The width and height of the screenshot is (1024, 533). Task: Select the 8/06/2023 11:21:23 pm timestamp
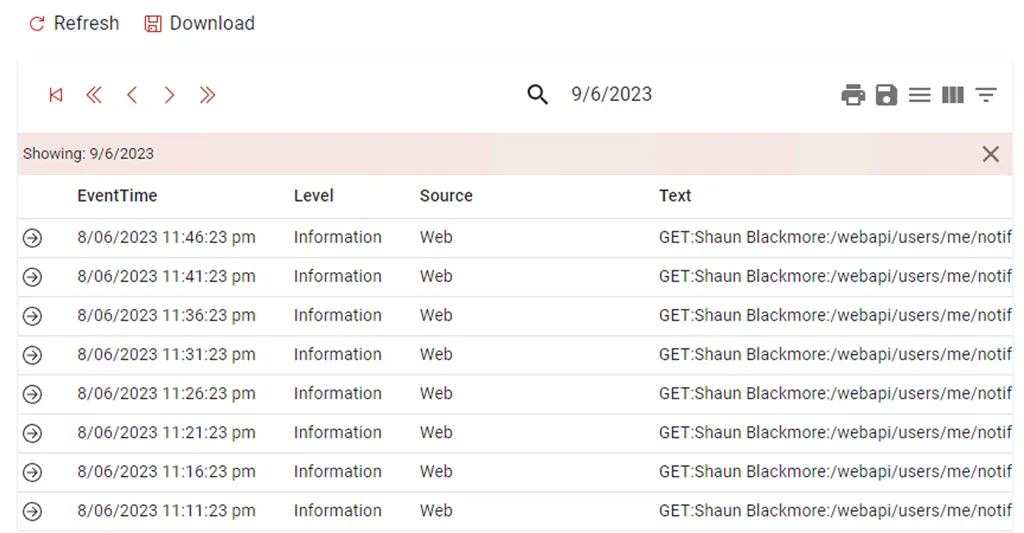(x=167, y=432)
